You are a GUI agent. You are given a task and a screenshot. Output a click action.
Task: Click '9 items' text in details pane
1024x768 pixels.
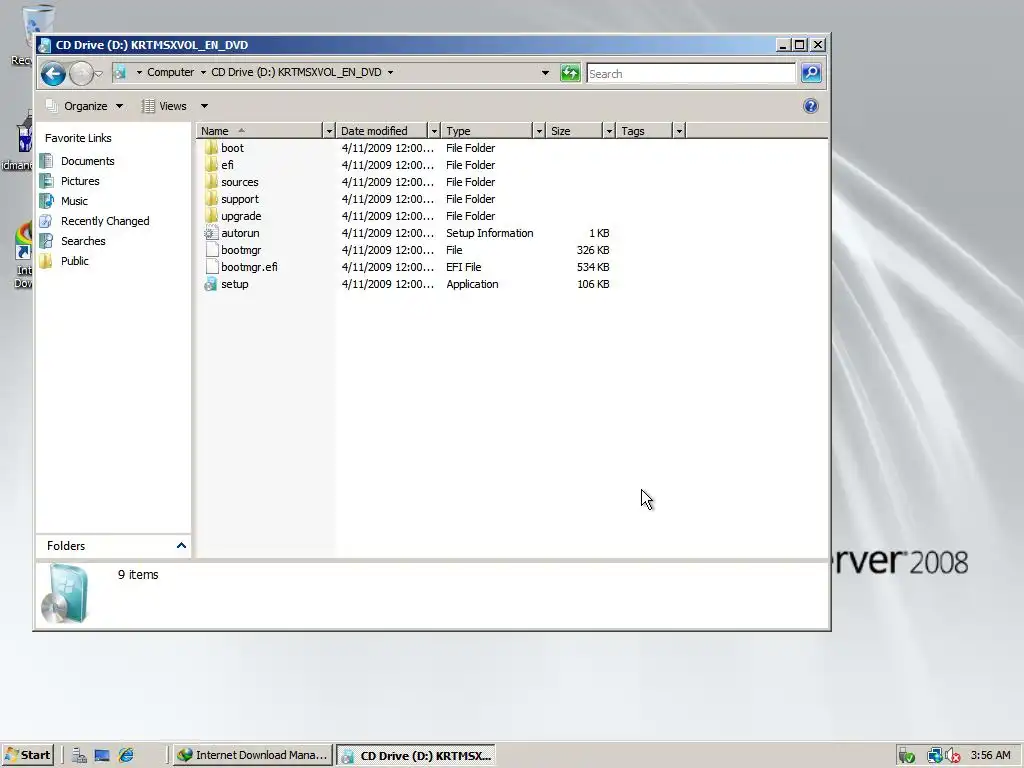click(138, 574)
